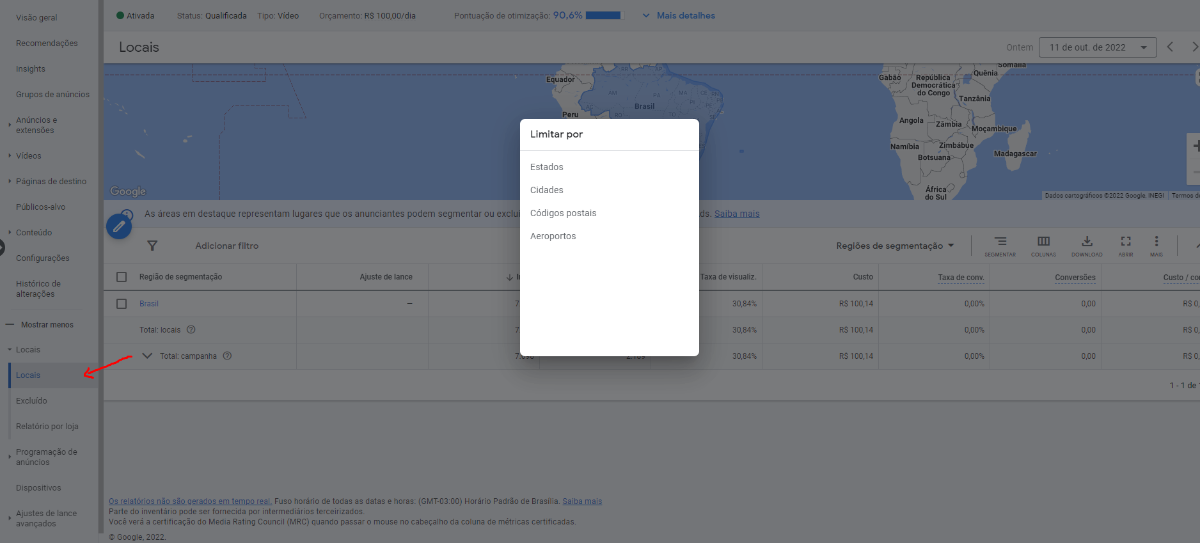
Task: Open the filter funnel icon
Action: [153, 245]
